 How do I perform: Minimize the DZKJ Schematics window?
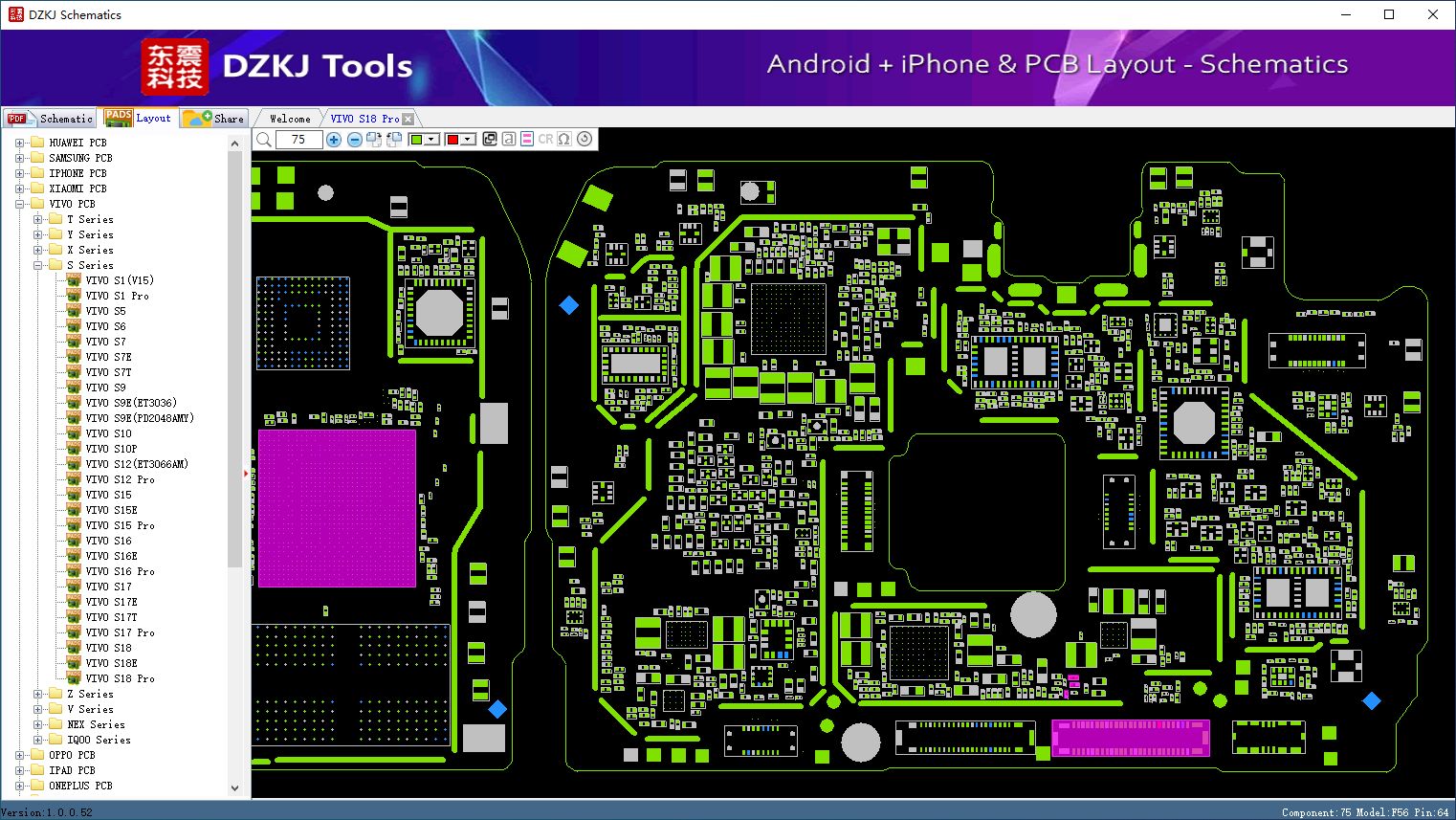point(1346,14)
